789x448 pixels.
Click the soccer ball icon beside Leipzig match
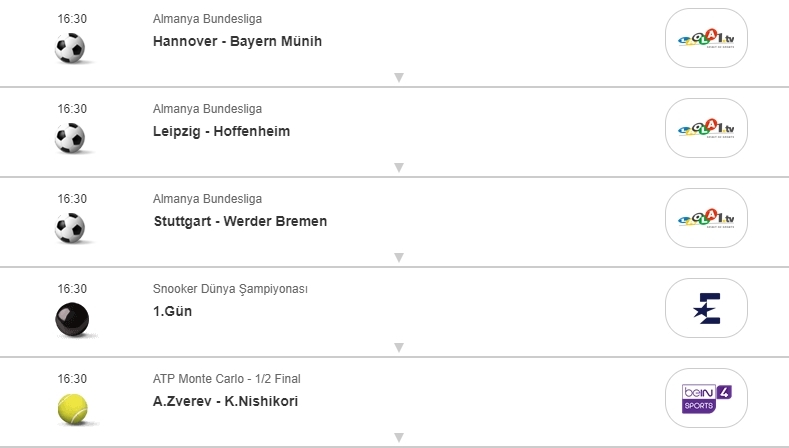click(71, 138)
